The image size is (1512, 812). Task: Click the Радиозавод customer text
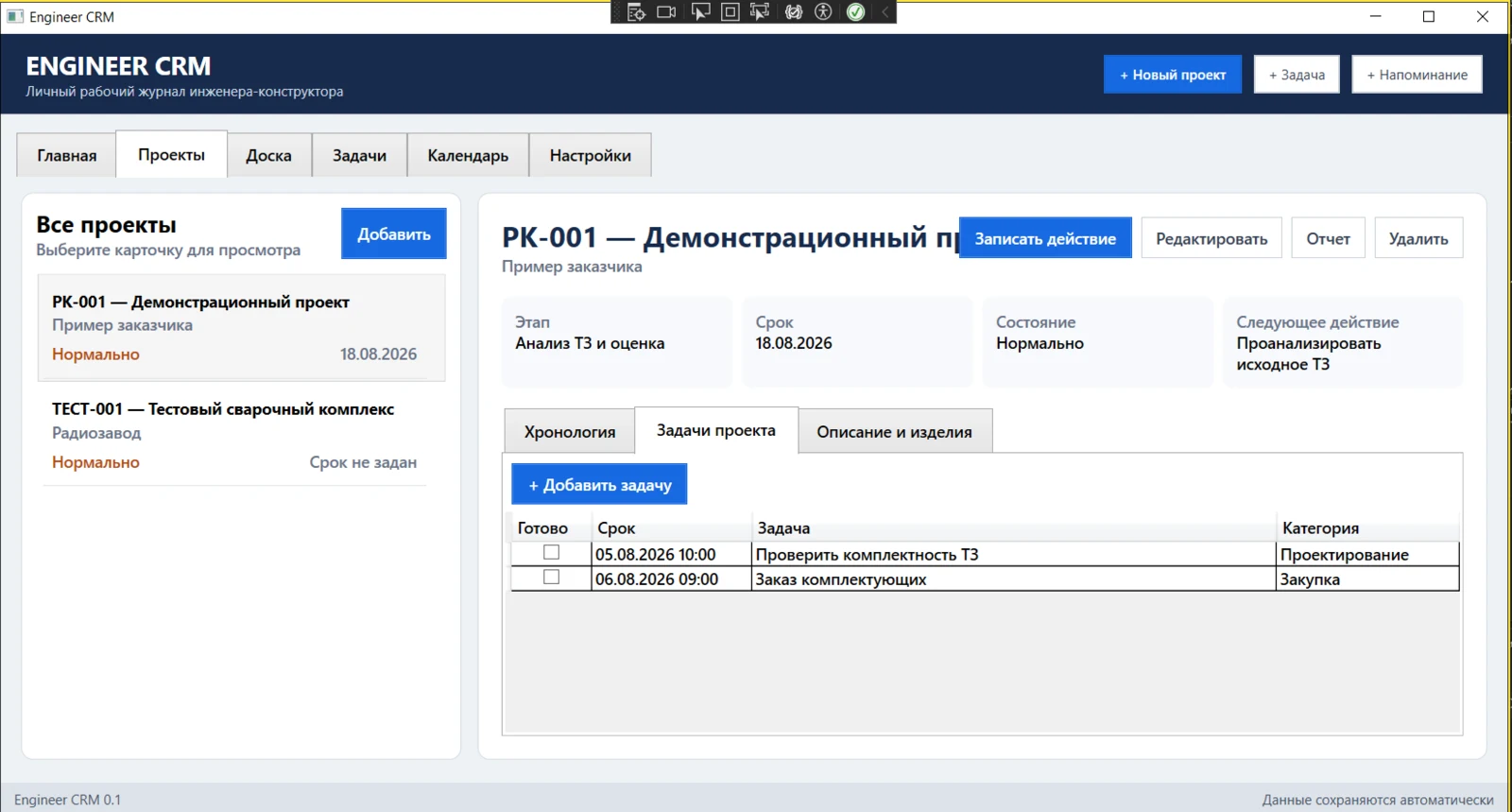tap(96, 433)
